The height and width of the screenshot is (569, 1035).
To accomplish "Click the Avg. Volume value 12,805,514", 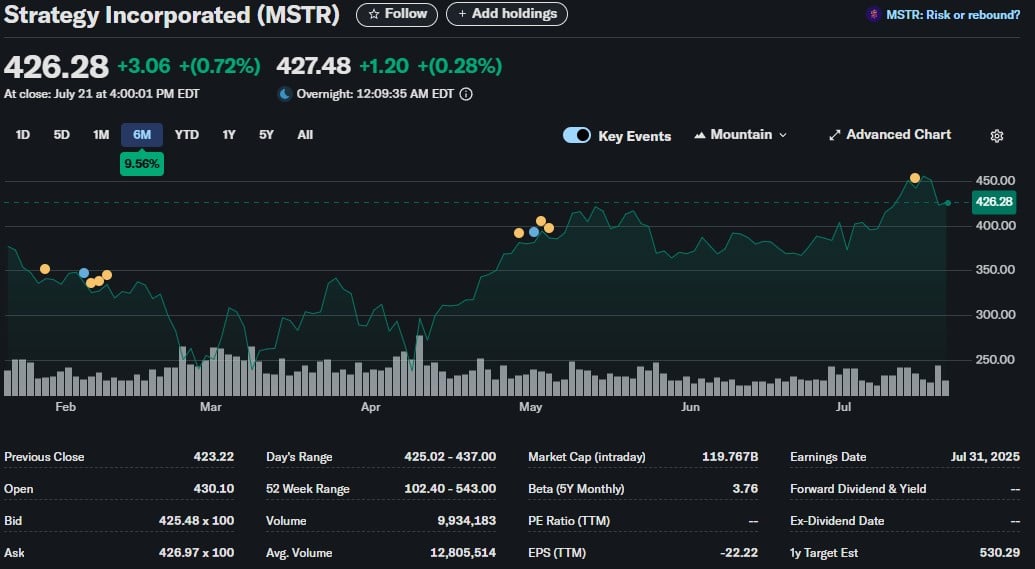I will 463,553.
